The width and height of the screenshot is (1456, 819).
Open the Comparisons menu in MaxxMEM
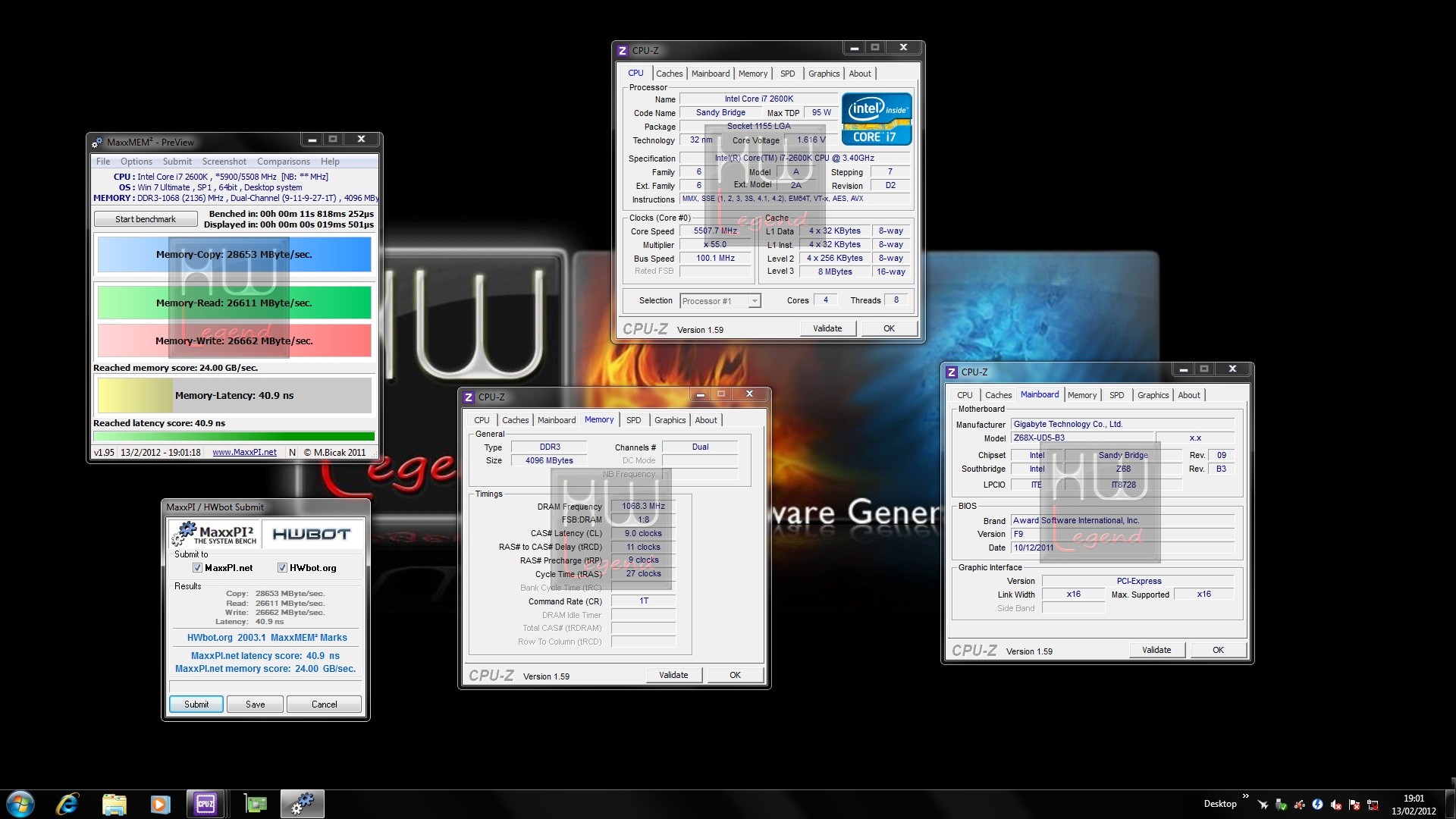[x=284, y=162]
